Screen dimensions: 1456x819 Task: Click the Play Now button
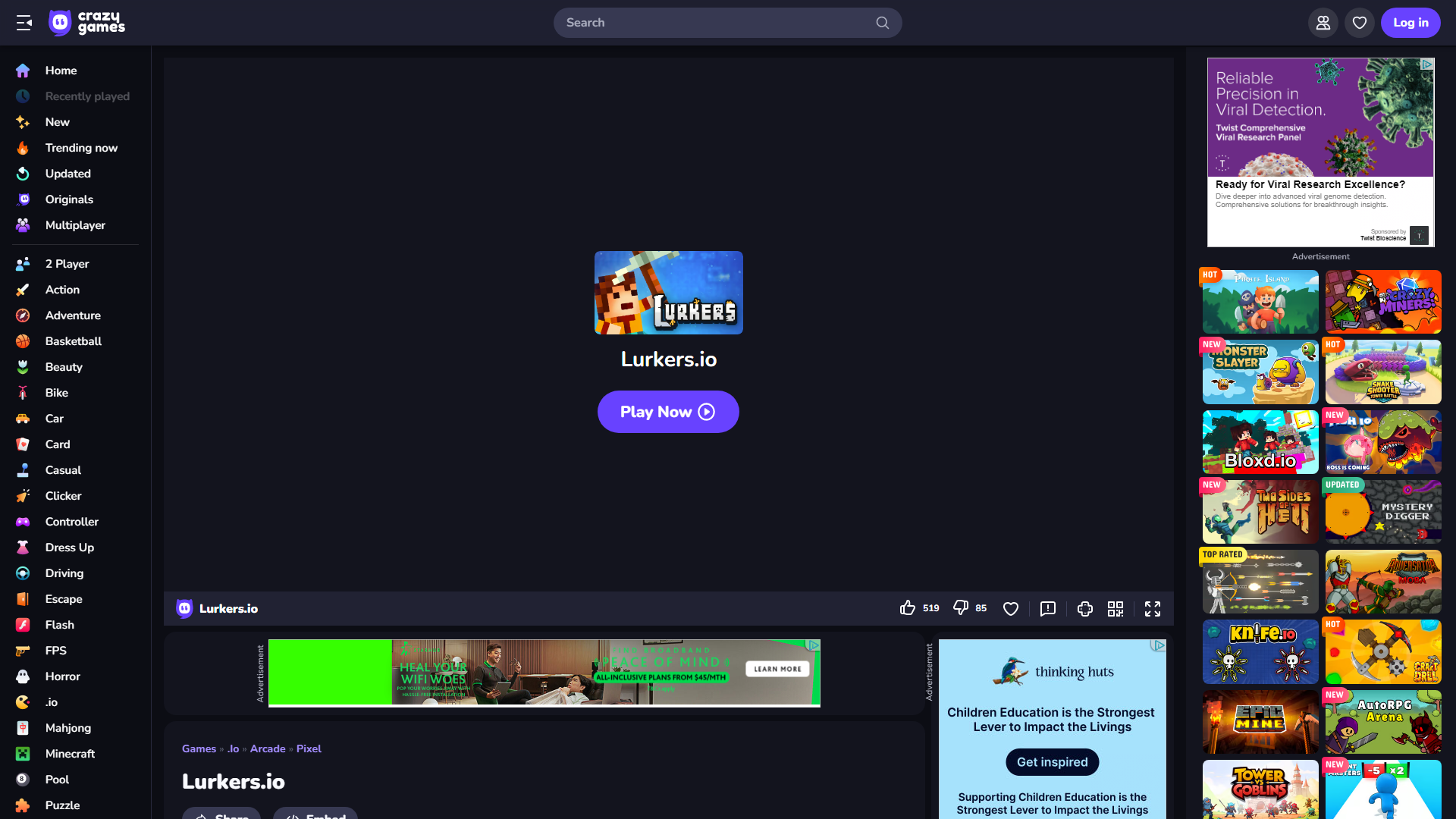(x=668, y=412)
